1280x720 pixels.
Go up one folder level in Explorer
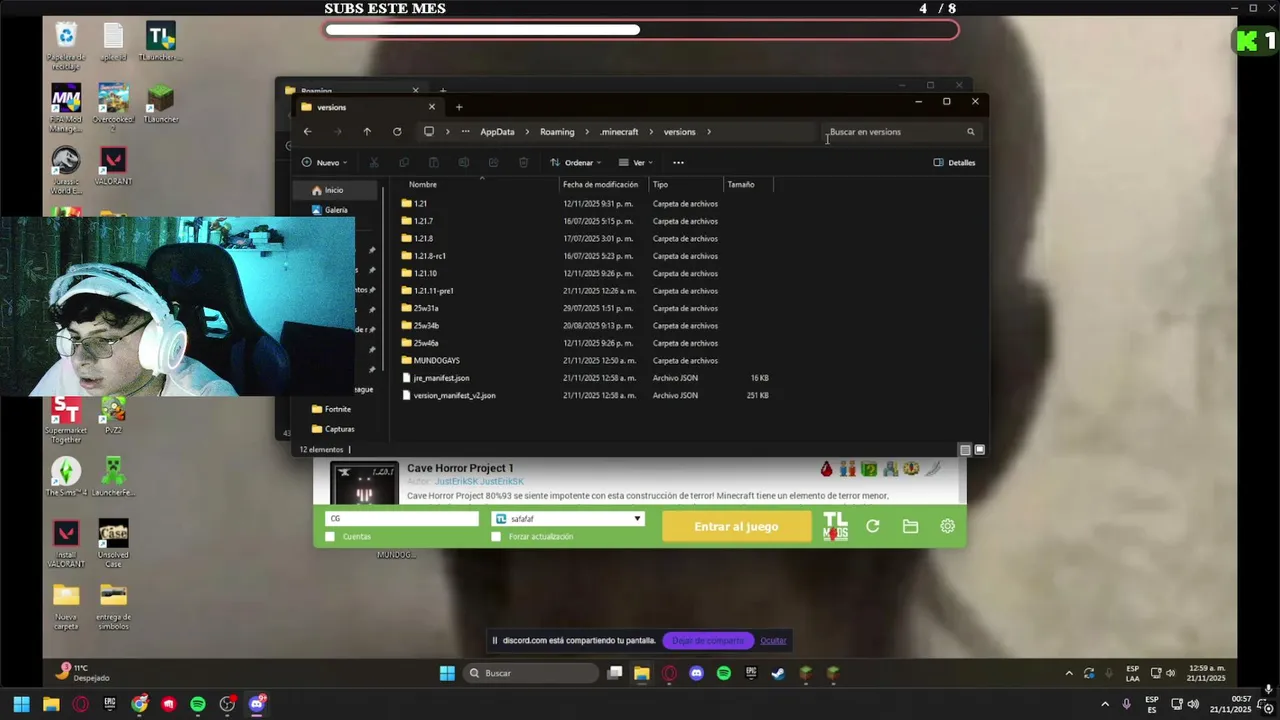click(x=367, y=132)
